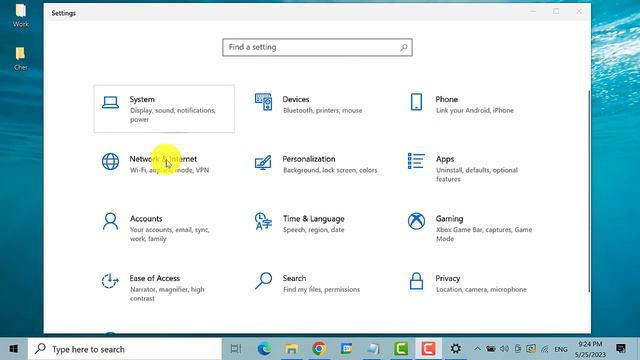
Task: Open the Gaming Xbox icon
Action: coord(416,221)
